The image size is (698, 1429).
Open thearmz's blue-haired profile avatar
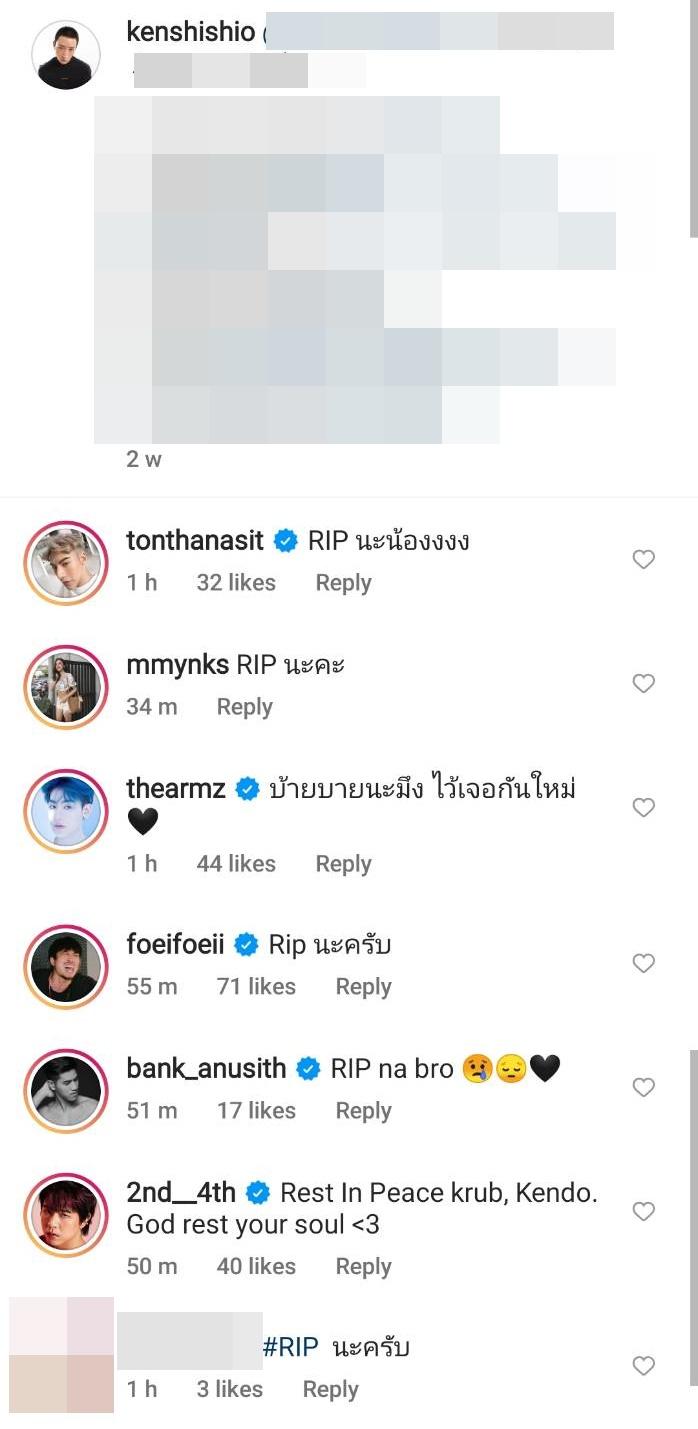click(65, 811)
